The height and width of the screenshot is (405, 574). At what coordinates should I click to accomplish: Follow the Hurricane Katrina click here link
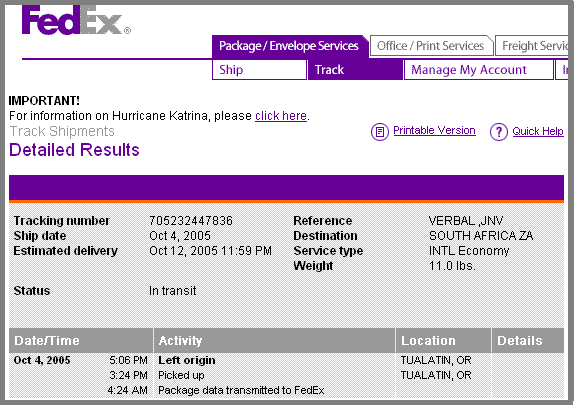click(x=281, y=116)
